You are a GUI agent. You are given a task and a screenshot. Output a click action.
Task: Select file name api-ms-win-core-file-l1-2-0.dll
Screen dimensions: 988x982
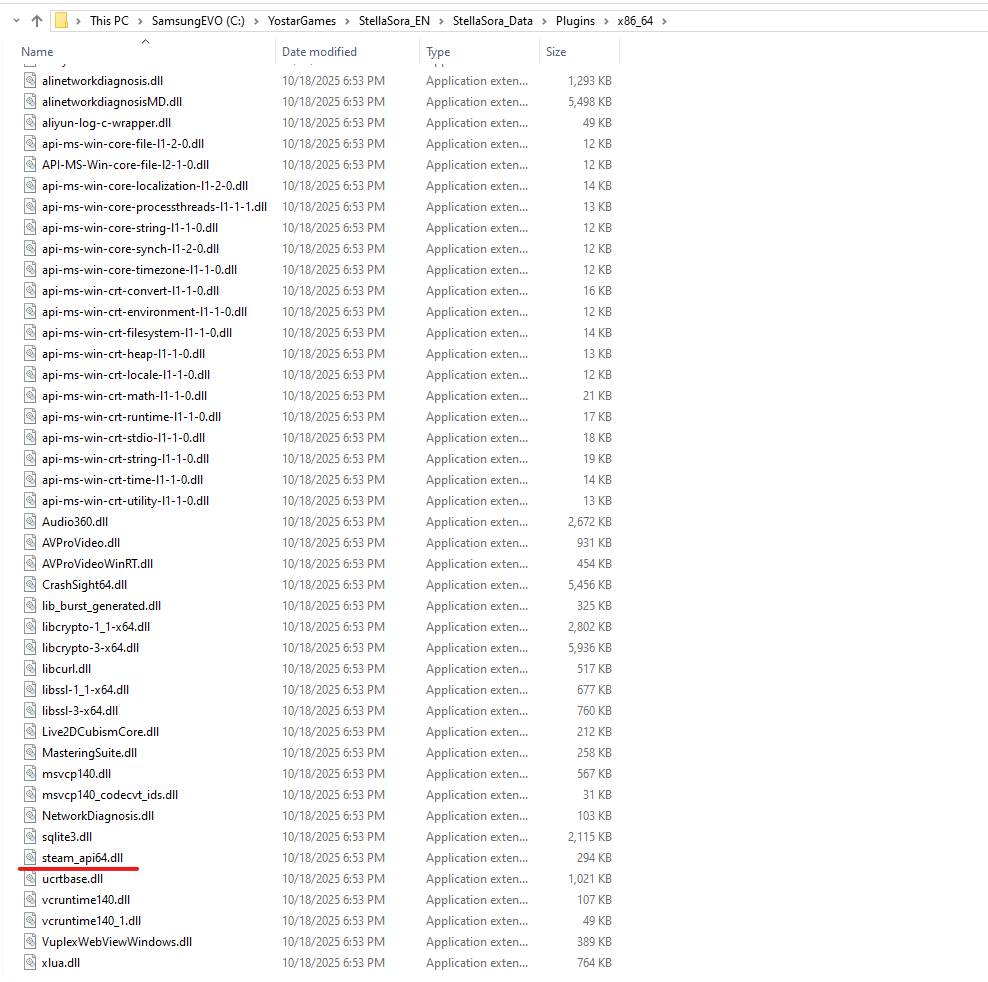123,144
